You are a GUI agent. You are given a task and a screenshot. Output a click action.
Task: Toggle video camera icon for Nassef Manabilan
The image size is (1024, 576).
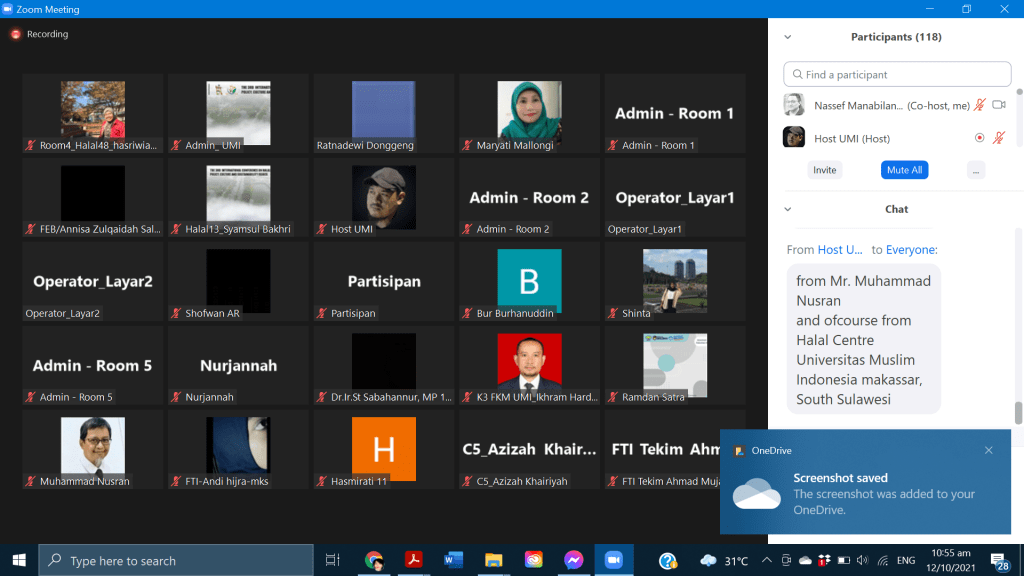(998, 105)
